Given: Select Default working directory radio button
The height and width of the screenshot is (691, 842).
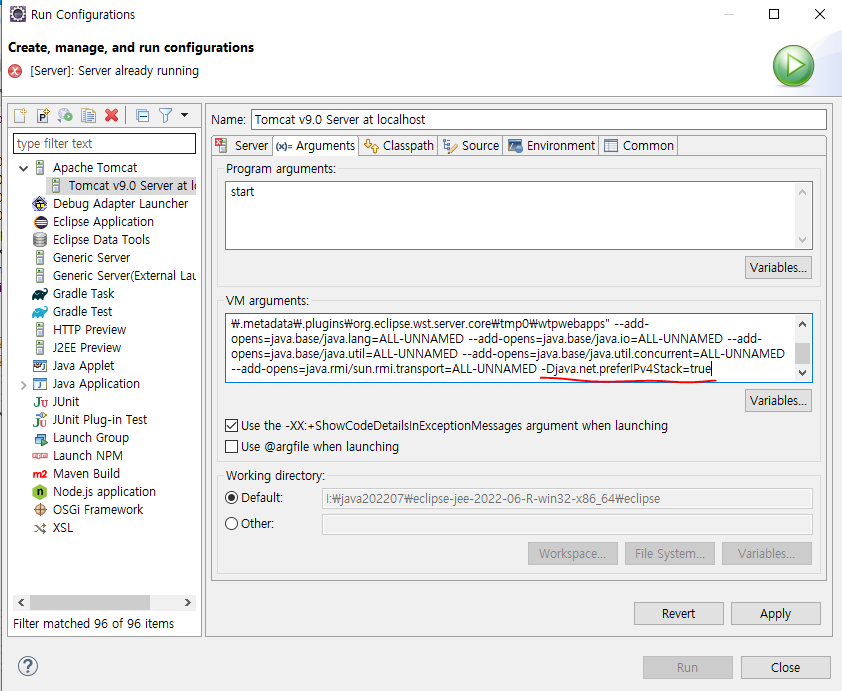Looking at the screenshot, I should 231,498.
